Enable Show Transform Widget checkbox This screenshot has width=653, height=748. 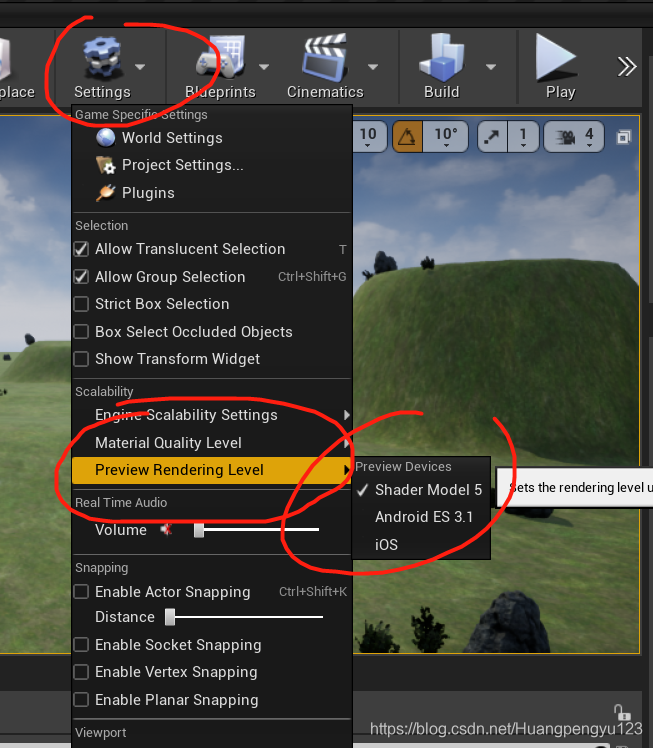click(81, 359)
